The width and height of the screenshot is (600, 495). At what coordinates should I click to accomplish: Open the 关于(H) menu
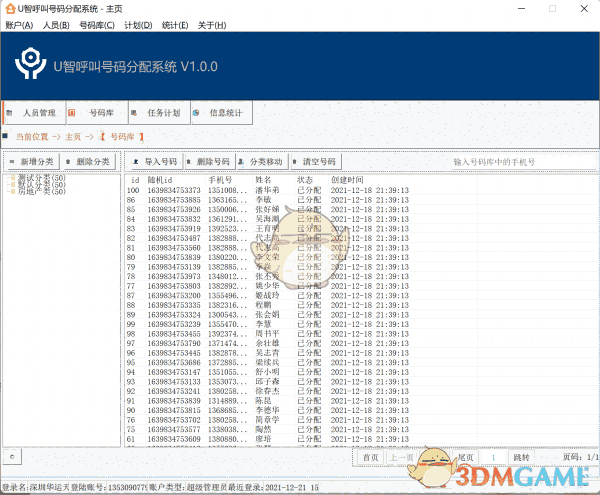212,25
